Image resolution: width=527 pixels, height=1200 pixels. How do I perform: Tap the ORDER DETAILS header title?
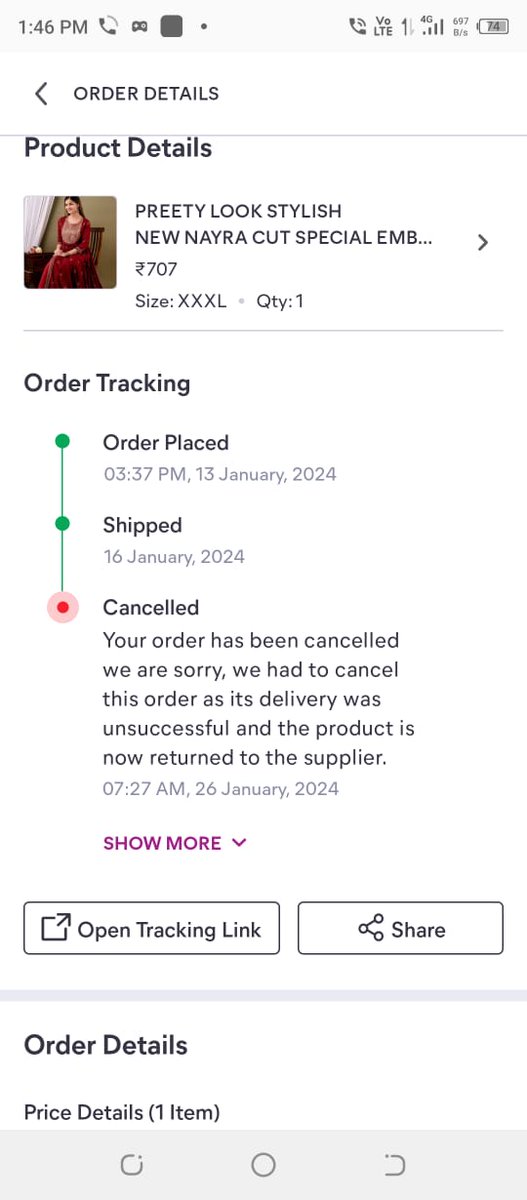coord(146,94)
